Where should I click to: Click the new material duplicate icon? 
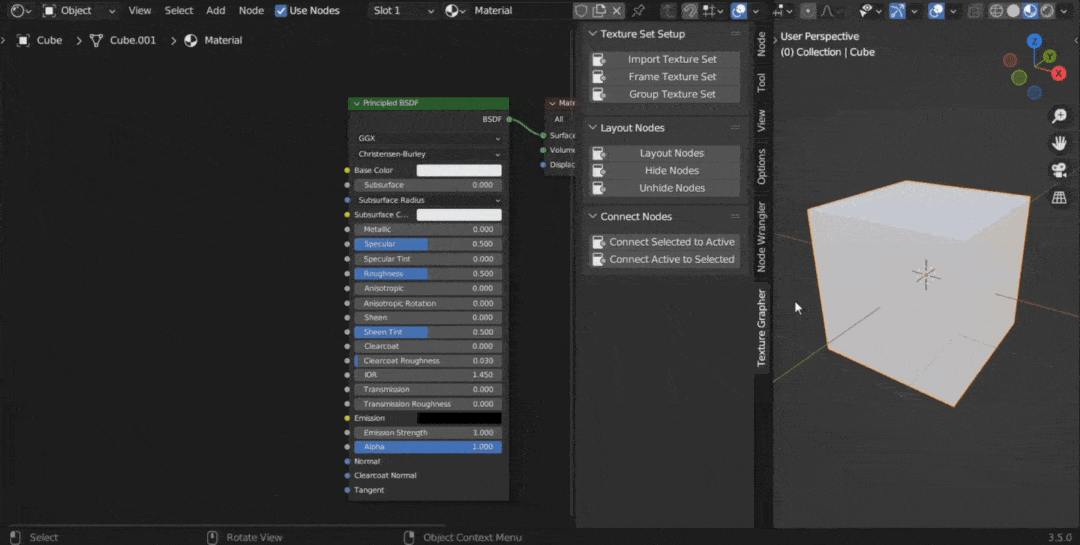pyautogui.click(x=599, y=11)
